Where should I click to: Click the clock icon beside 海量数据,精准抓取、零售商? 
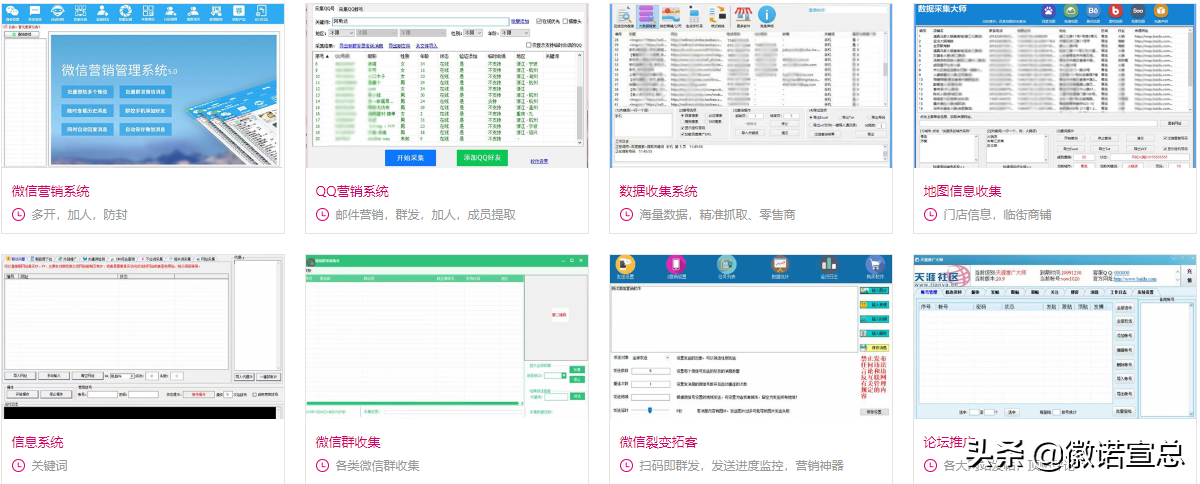pos(626,214)
